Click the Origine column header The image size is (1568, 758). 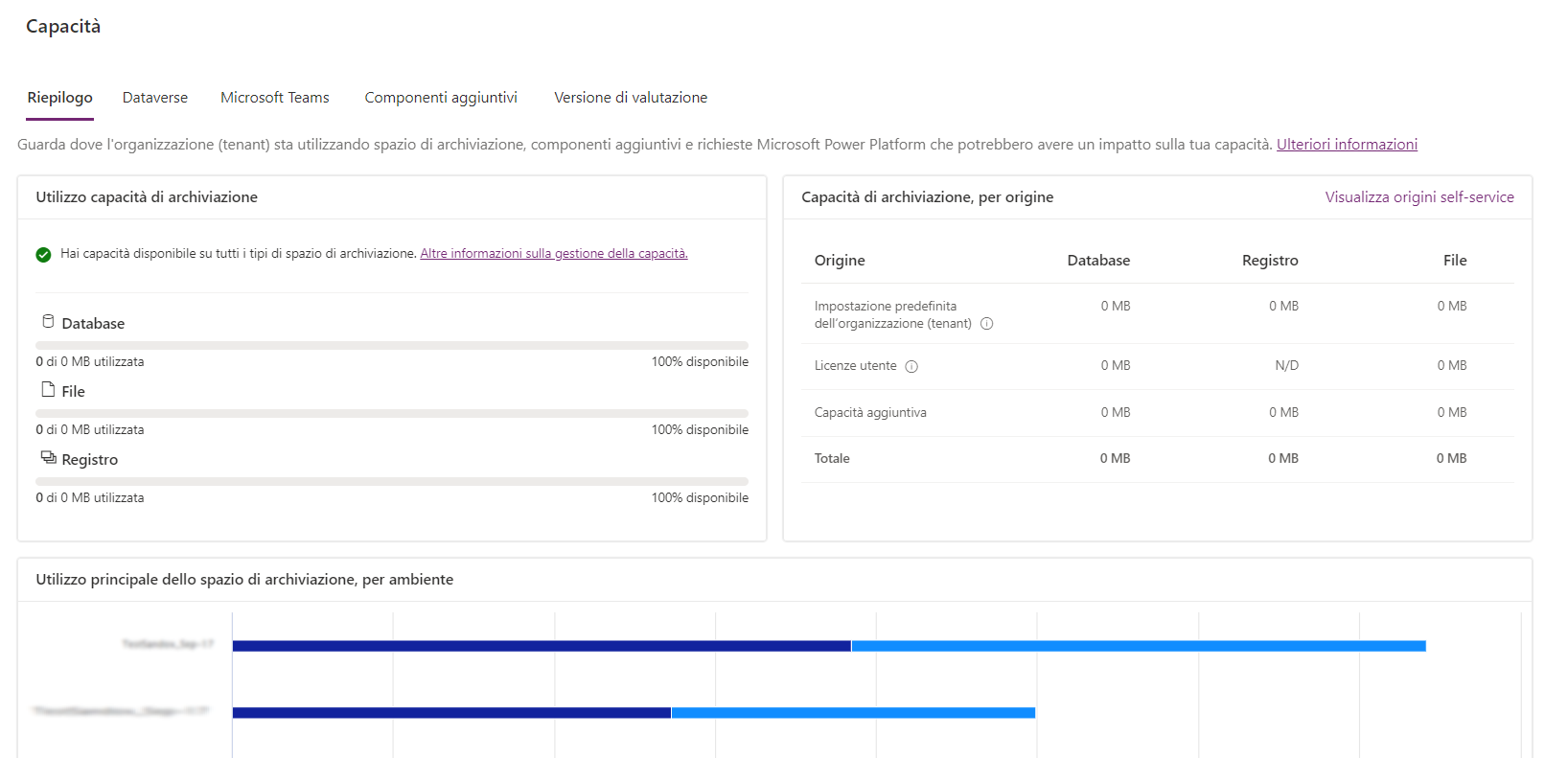(x=840, y=261)
